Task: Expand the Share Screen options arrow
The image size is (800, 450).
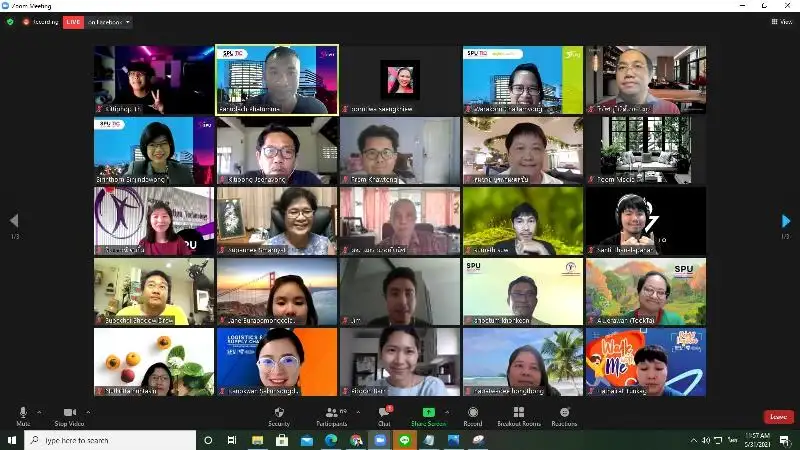Action: [x=445, y=411]
